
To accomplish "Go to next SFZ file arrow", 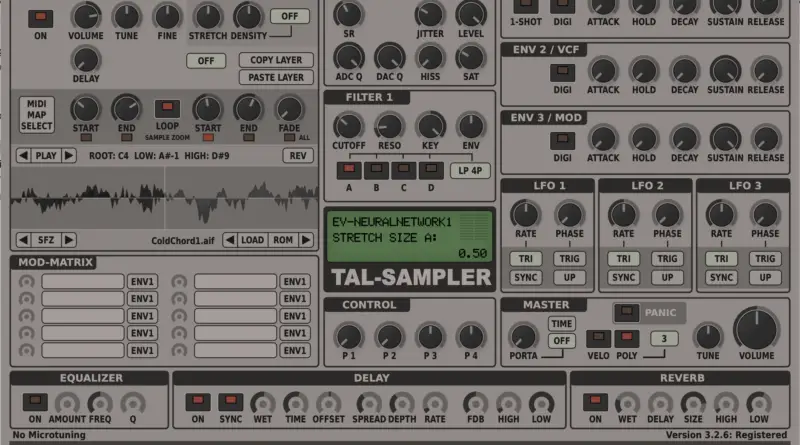I will (x=69, y=240).
